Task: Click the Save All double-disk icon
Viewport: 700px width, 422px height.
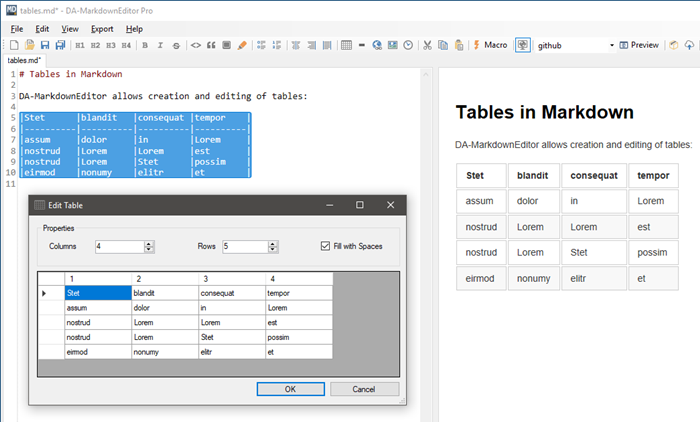Action: coord(60,45)
